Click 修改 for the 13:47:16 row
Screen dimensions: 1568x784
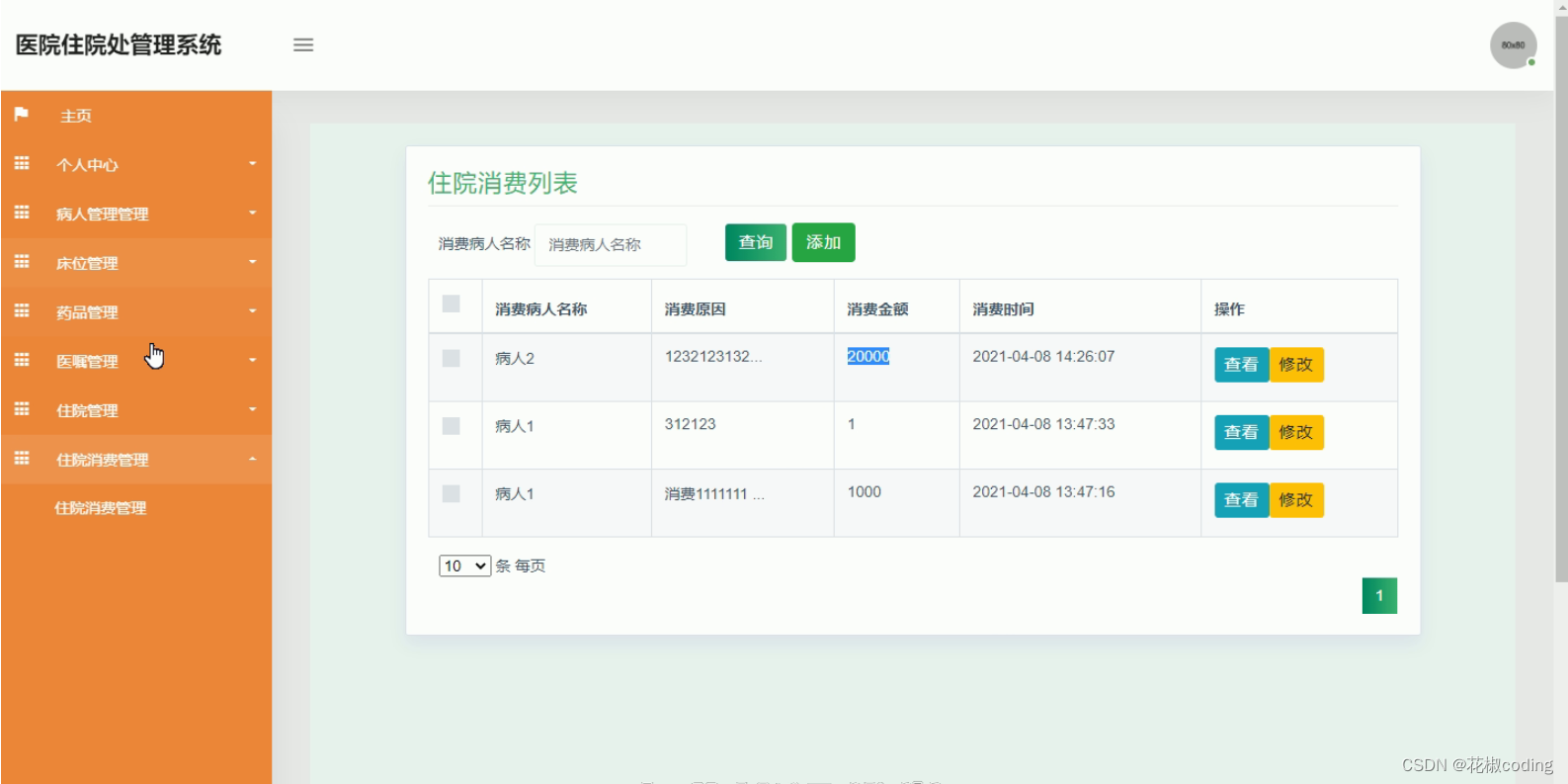(x=1296, y=500)
